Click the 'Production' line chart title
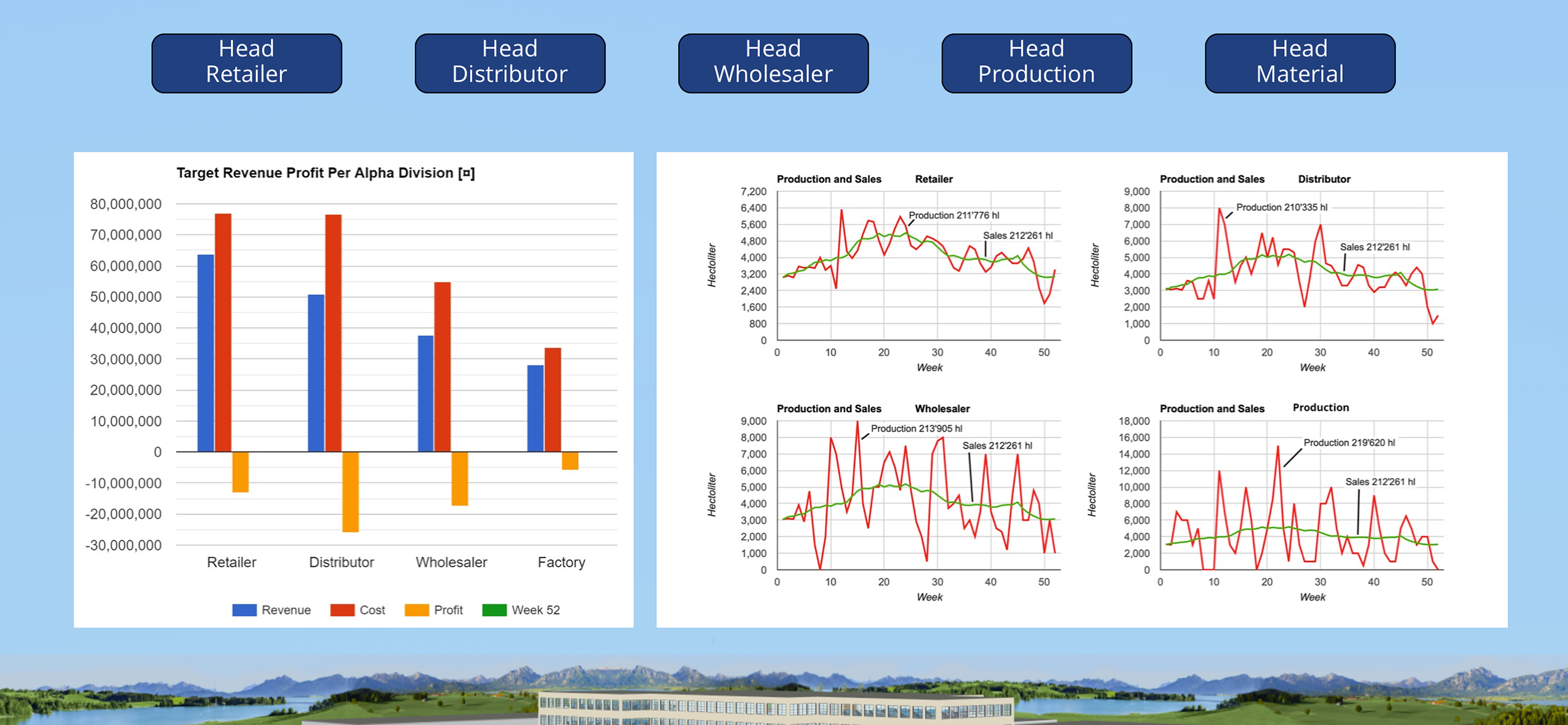The width and height of the screenshot is (1568, 725). [x=1321, y=407]
